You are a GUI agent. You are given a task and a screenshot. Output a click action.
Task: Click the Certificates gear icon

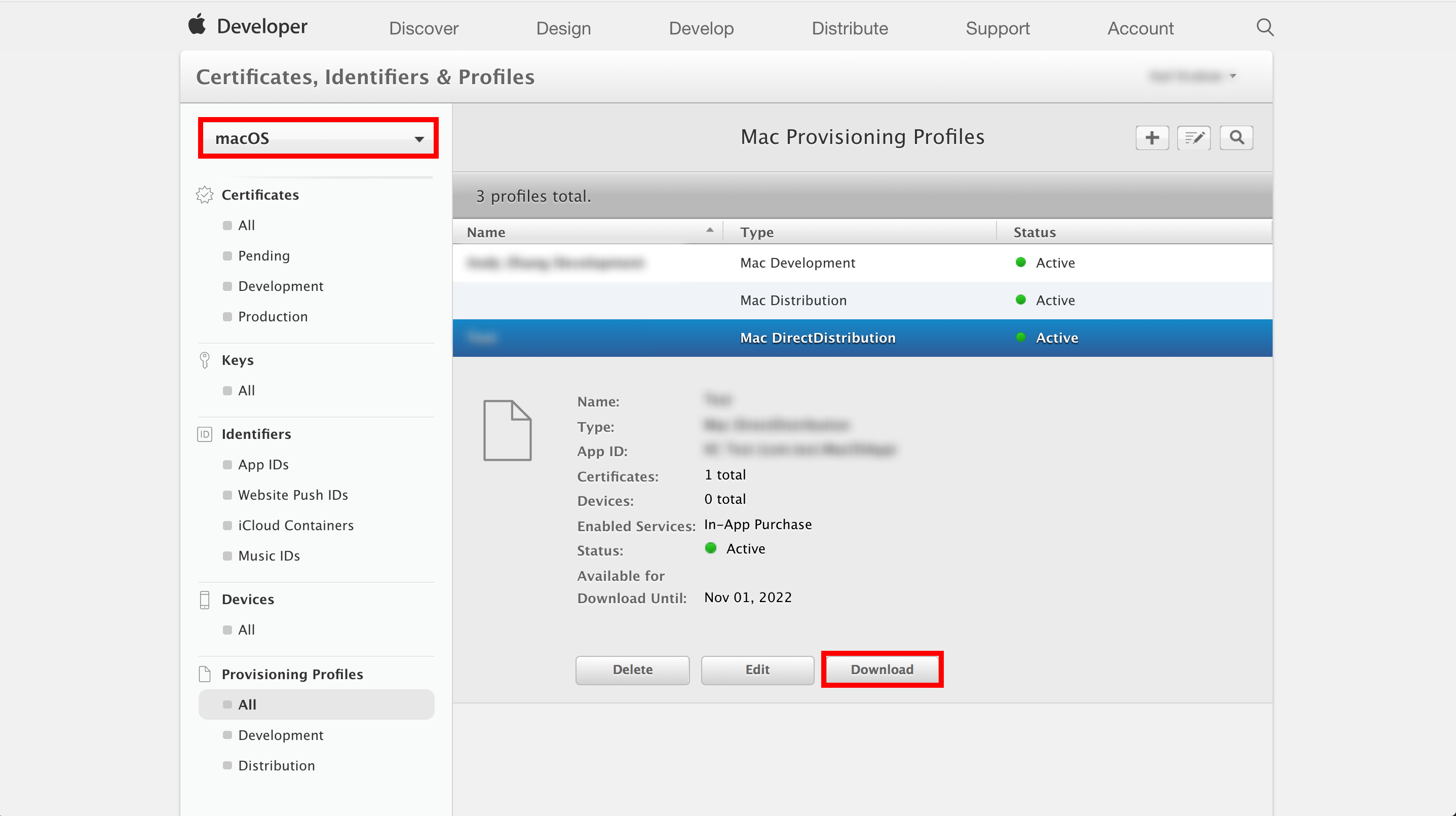tap(205, 195)
